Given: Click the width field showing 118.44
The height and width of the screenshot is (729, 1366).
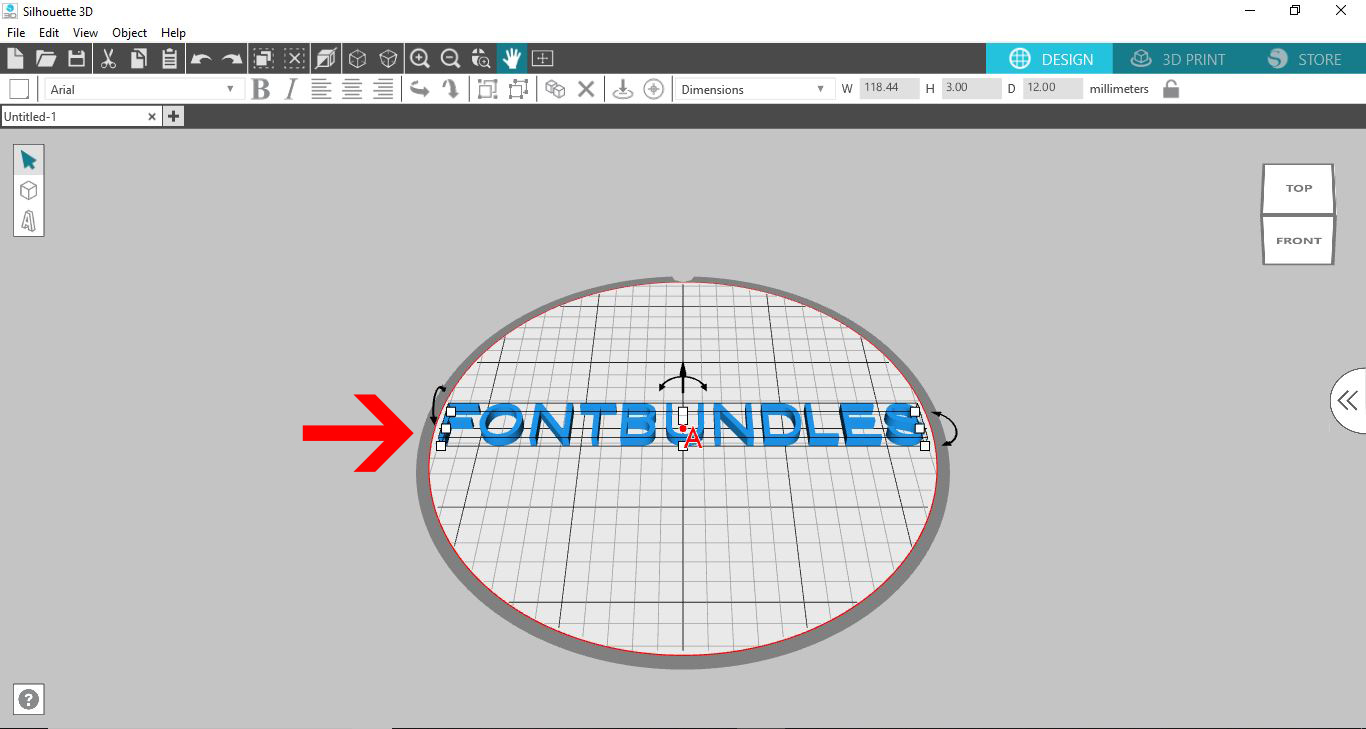Looking at the screenshot, I should tap(888, 88).
